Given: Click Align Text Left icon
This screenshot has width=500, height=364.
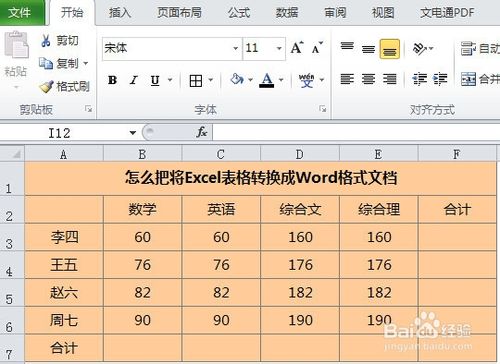Looking at the screenshot, I should [x=347, y=79].
